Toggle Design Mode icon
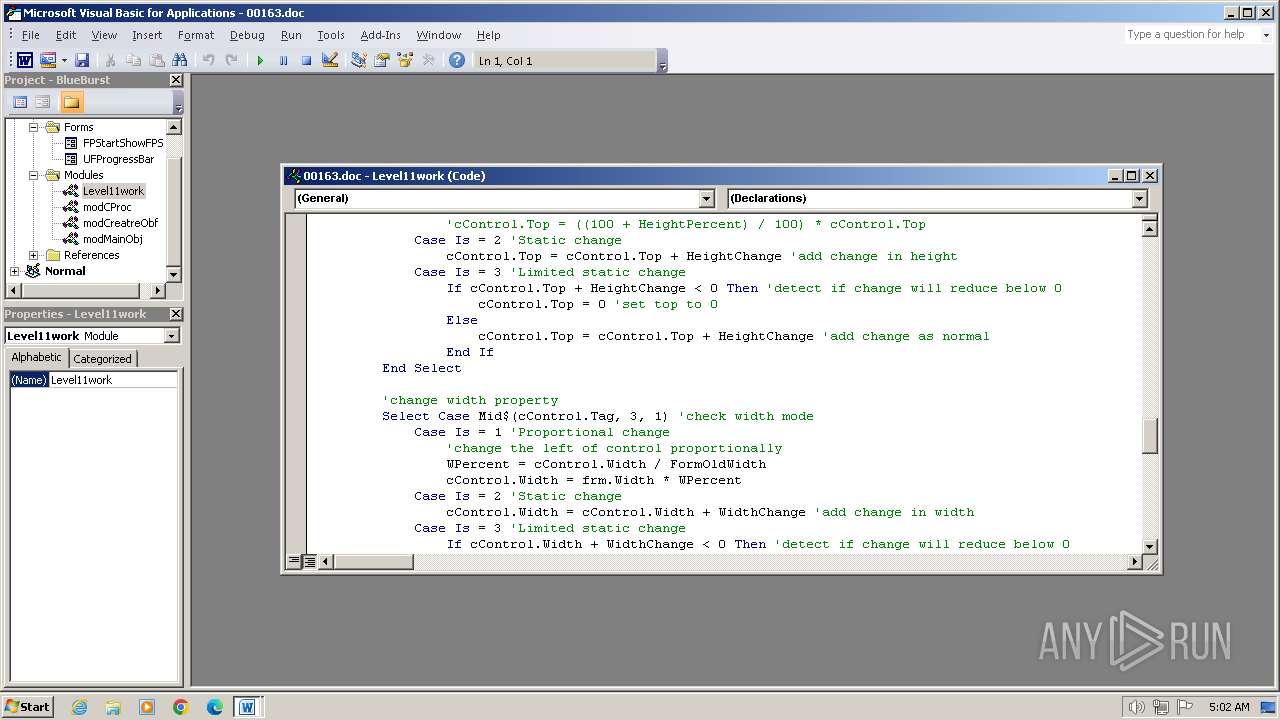 (330, 61)
